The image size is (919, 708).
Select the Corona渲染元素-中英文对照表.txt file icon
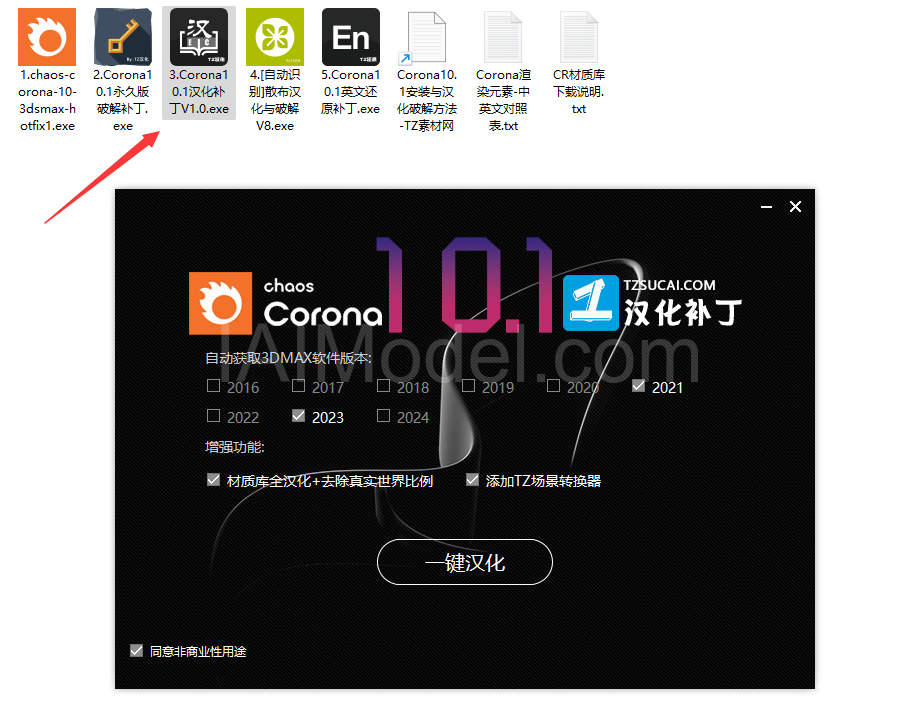503,37
